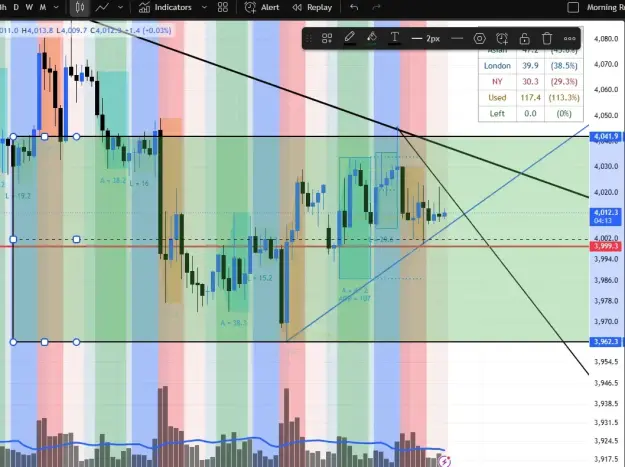Image resolution: width=625 pixels, height=467 pixels.
Task: Delete the selected drawing with trash icon
Action: 547,39
